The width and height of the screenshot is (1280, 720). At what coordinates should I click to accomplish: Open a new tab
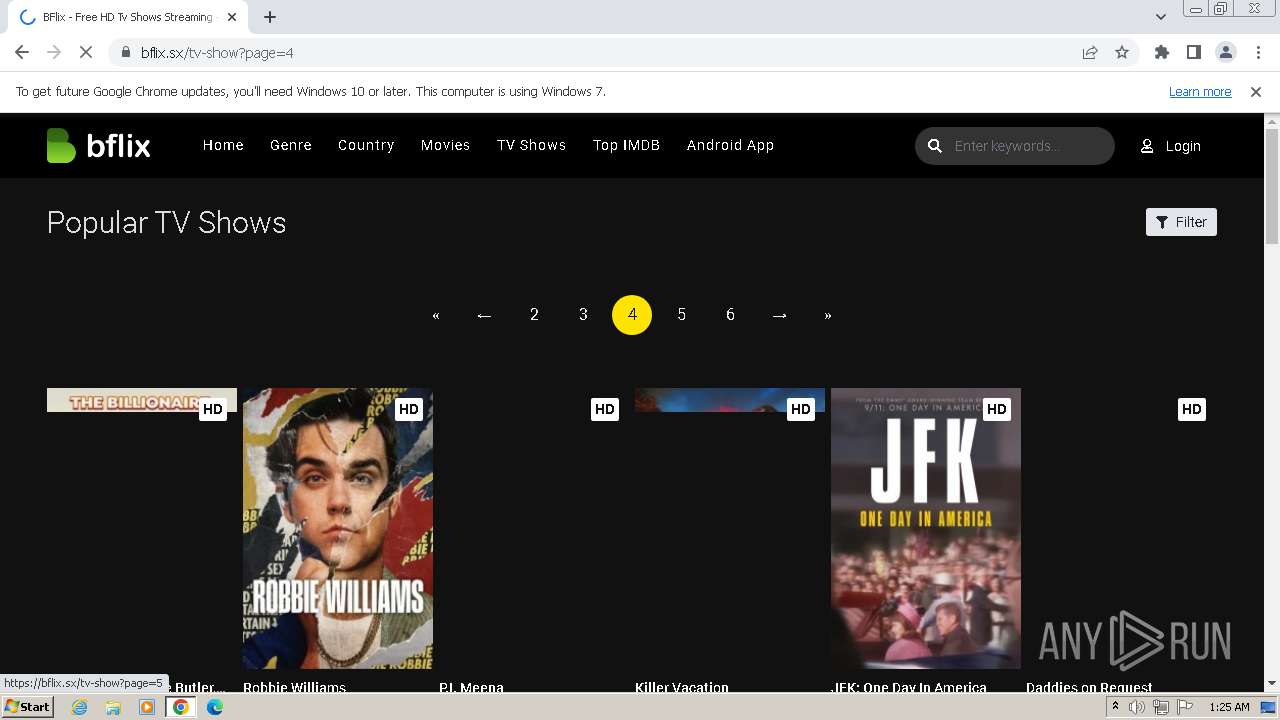tap(270, 17)
